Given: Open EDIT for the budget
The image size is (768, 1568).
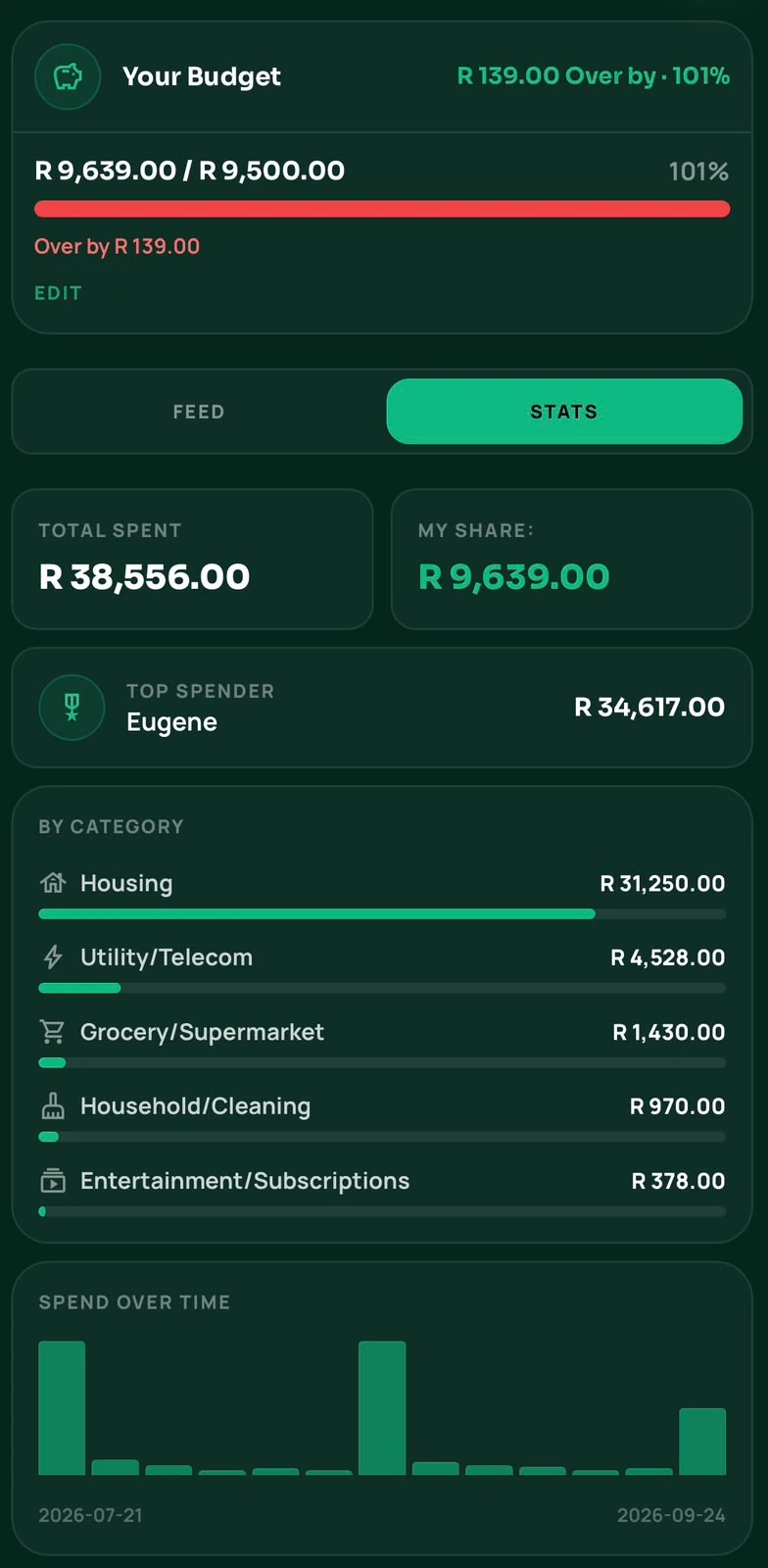Looking at the screenshot, I should 59,293.
